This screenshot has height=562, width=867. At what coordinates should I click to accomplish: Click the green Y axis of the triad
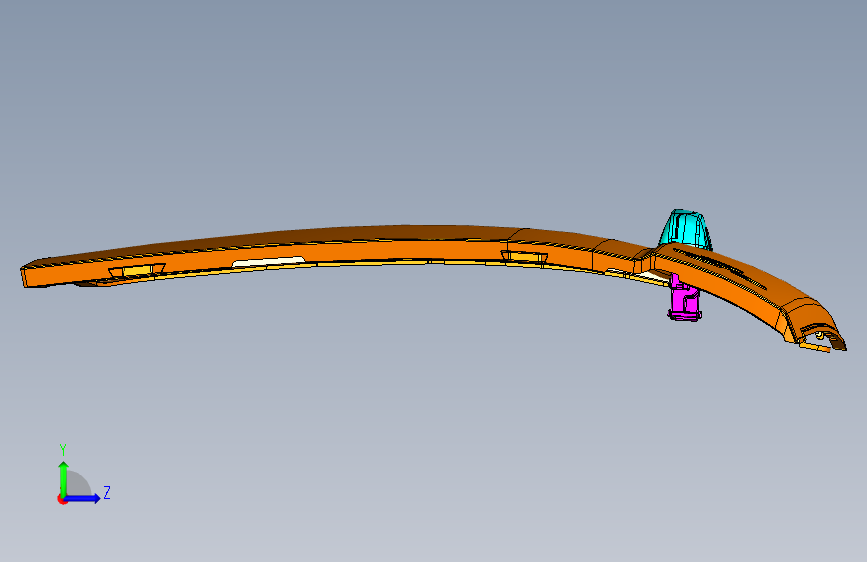64,479
